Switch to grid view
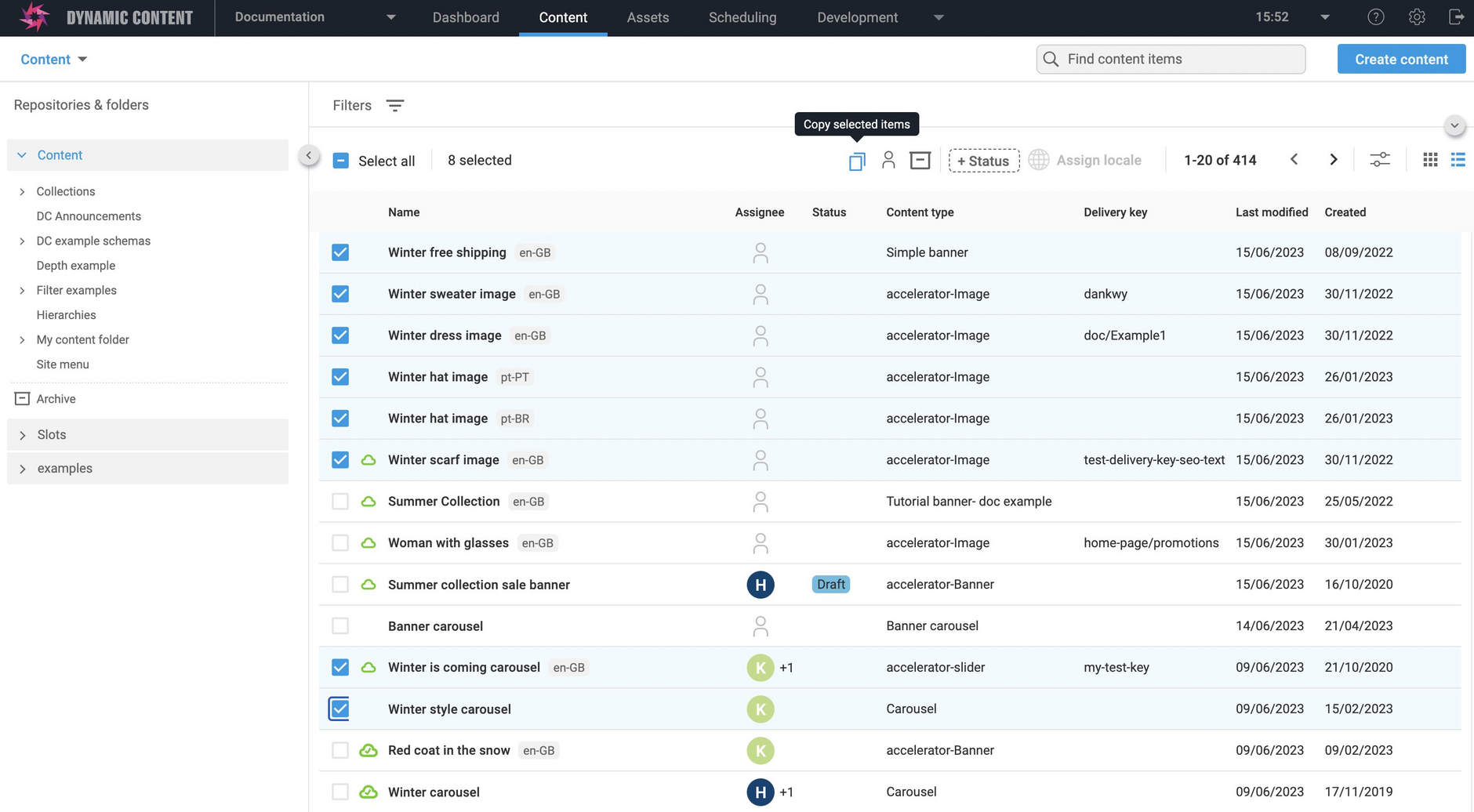 1430,160
